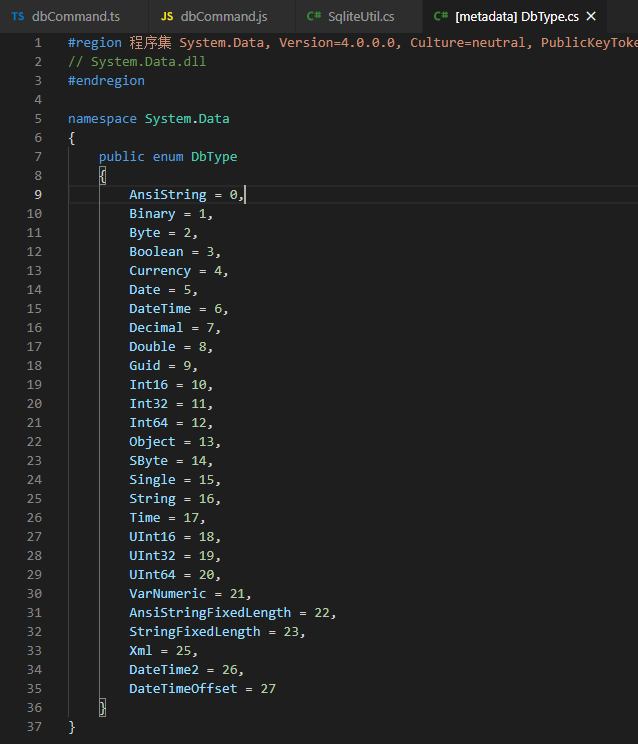
Task: Click the namespace keyword
Action: click(x=102, y=119)
